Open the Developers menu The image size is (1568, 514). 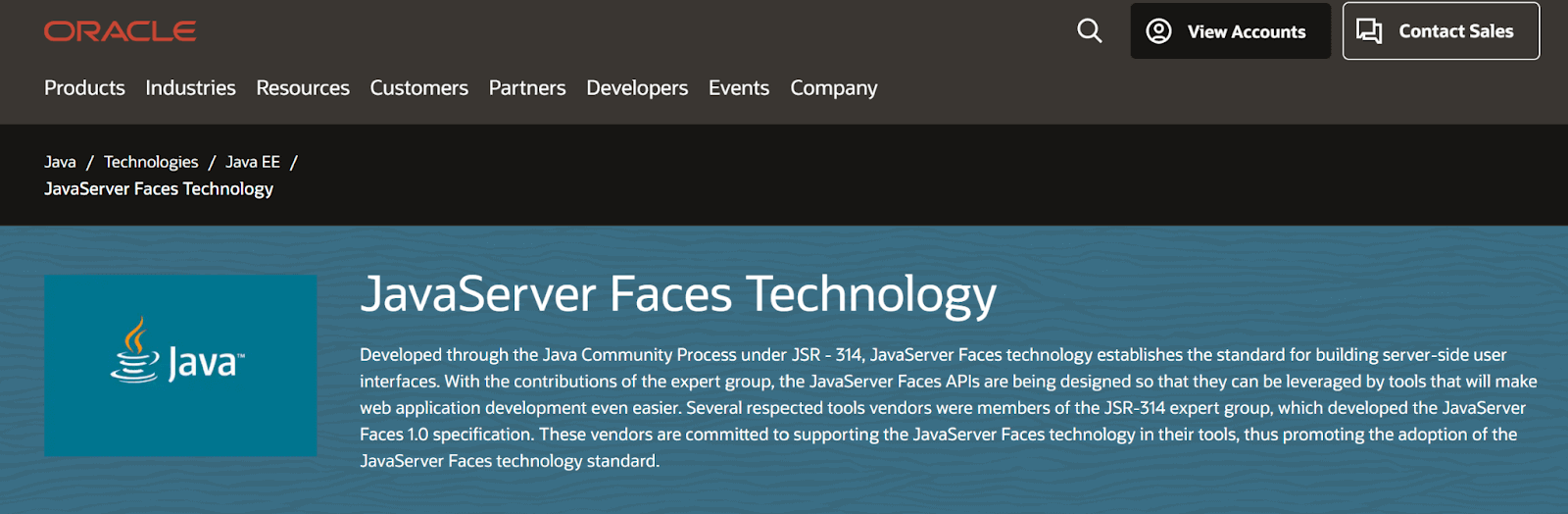pos(637,88)
